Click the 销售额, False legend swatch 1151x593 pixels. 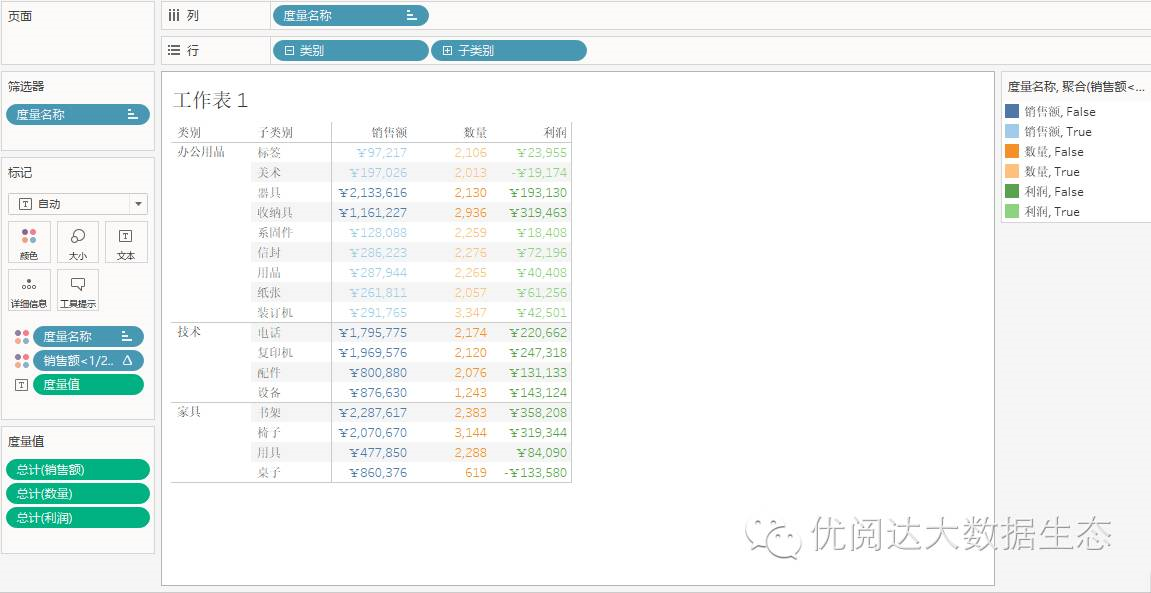[x=1012, y=112]
